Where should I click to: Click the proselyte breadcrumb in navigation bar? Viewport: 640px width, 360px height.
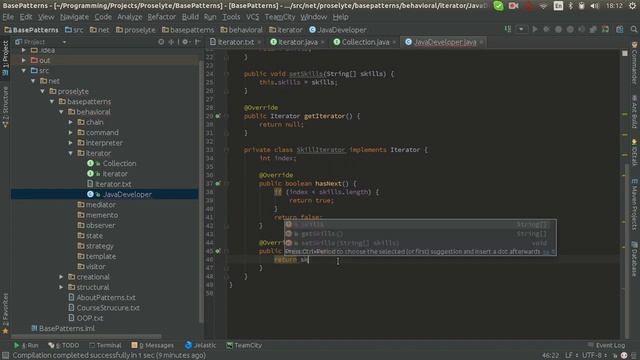136,30
